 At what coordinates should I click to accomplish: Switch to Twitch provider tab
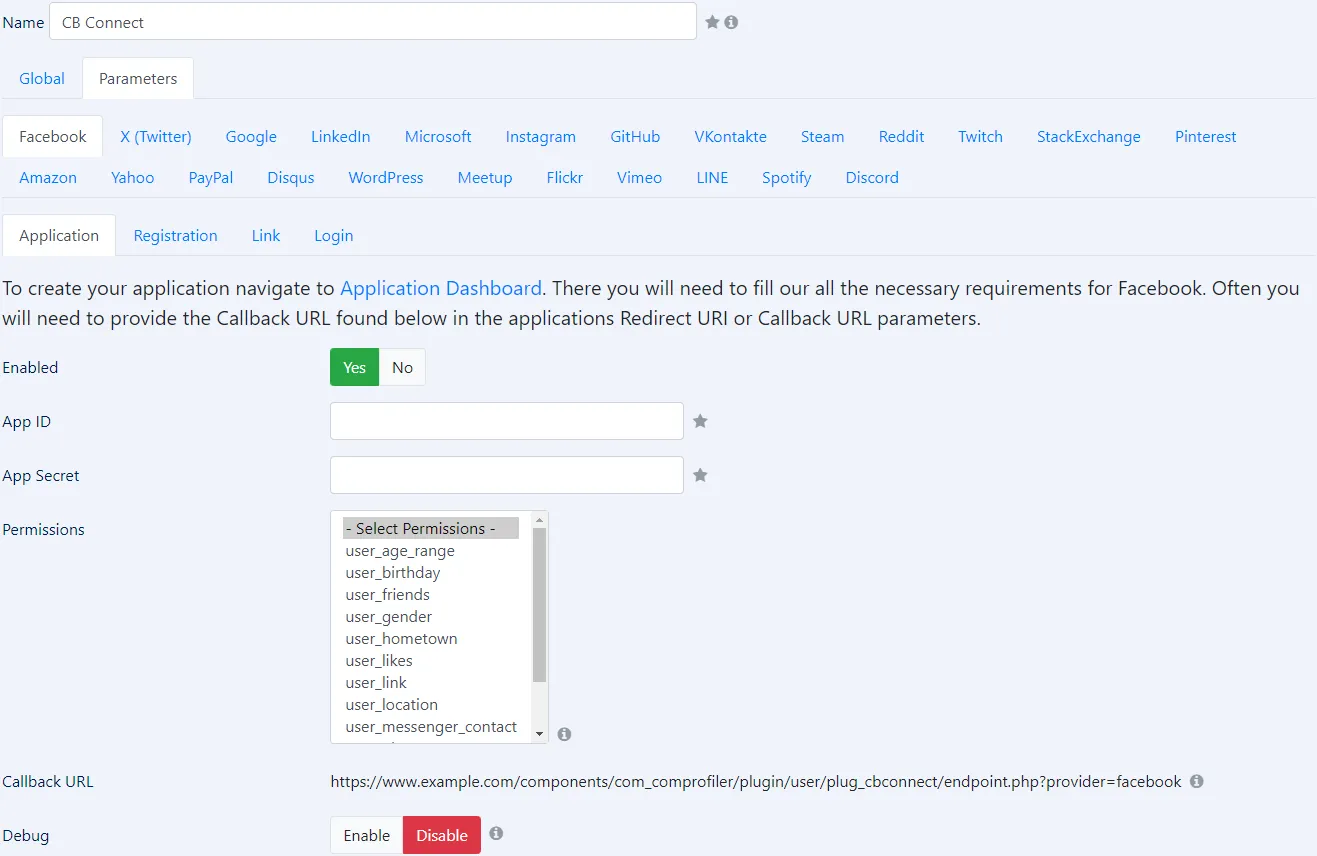click(x=980, y=136)
